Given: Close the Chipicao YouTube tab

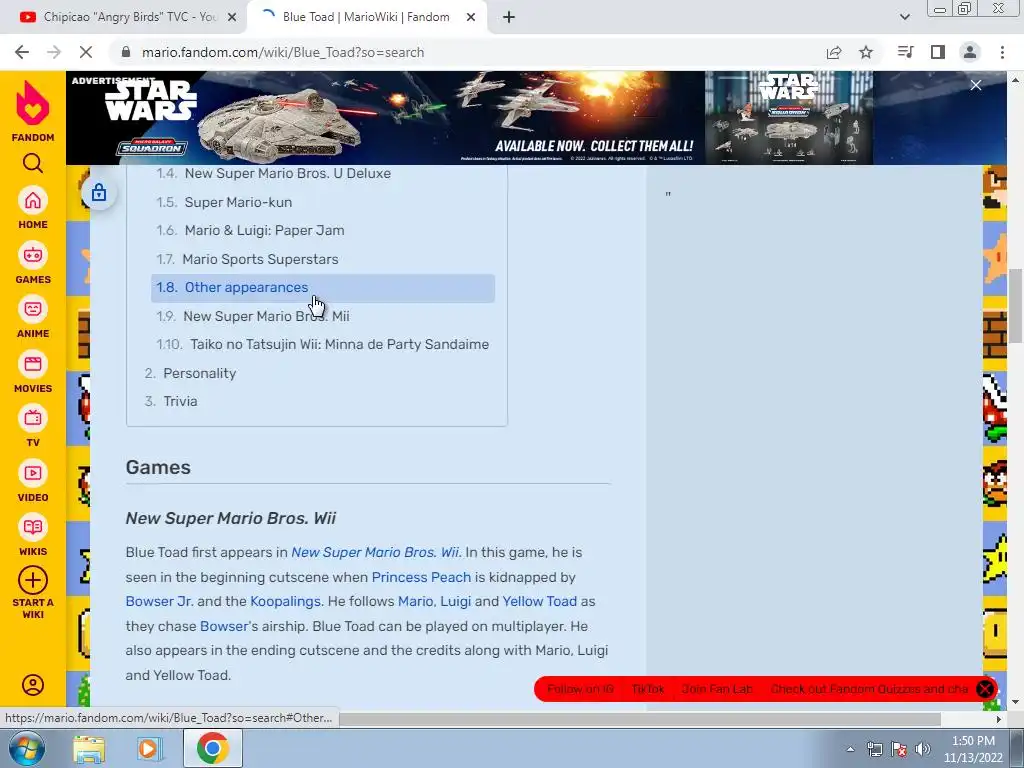Looking at the screenshot, I should pos(231,17).
